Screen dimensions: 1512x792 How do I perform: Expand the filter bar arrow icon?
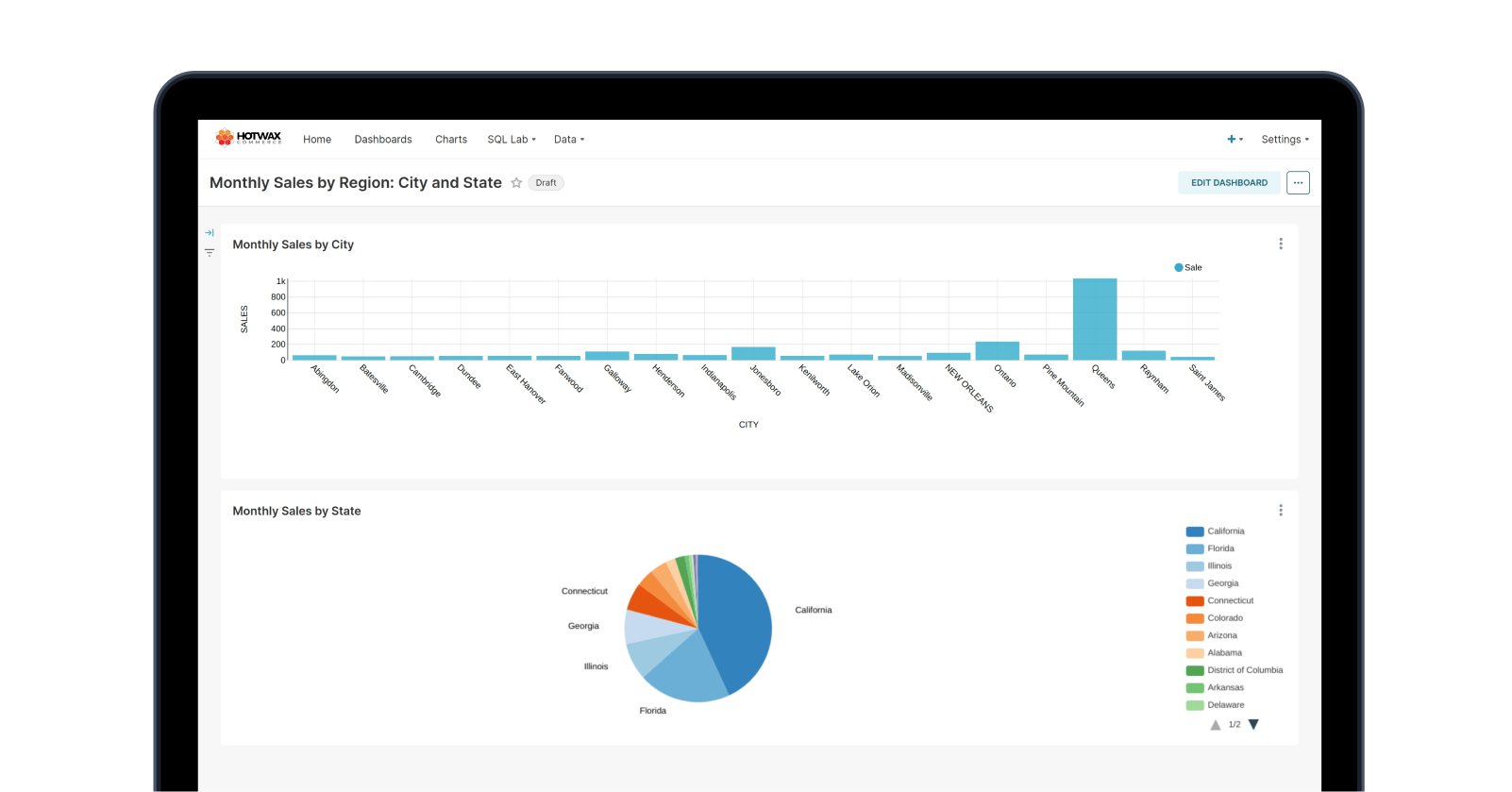pos(210,233)
